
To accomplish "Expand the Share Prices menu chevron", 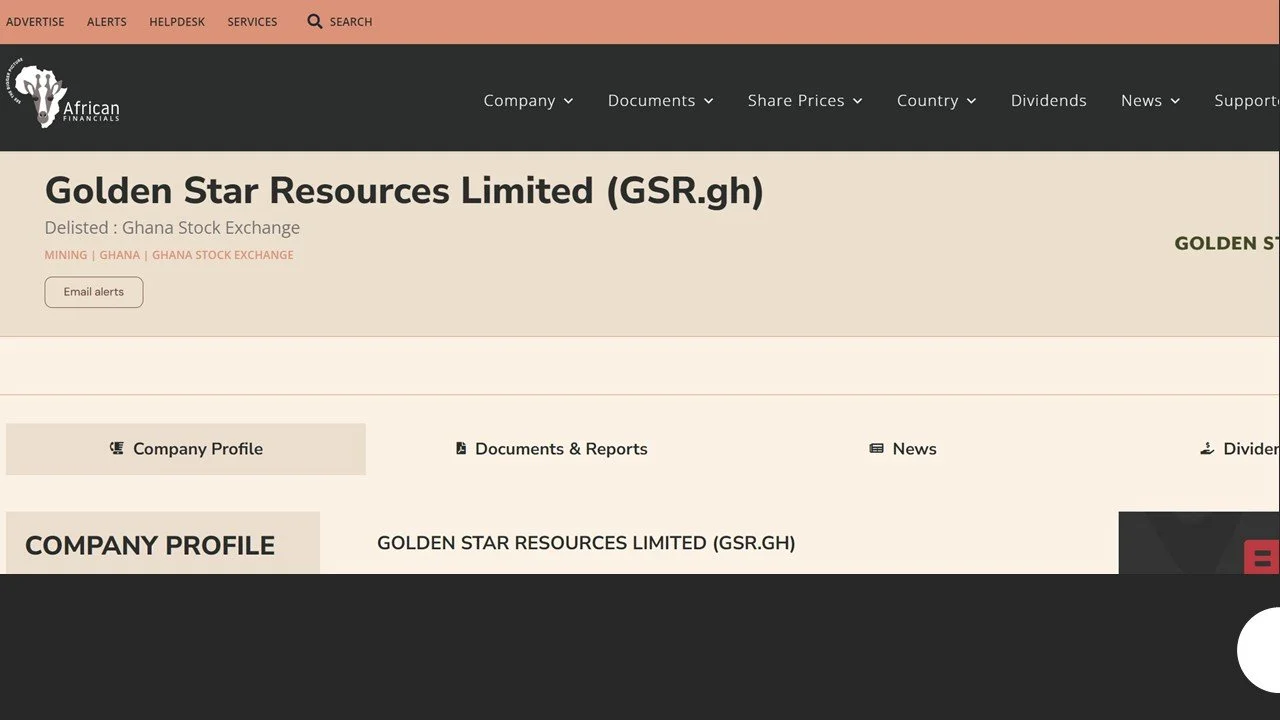I will (857, 101).
